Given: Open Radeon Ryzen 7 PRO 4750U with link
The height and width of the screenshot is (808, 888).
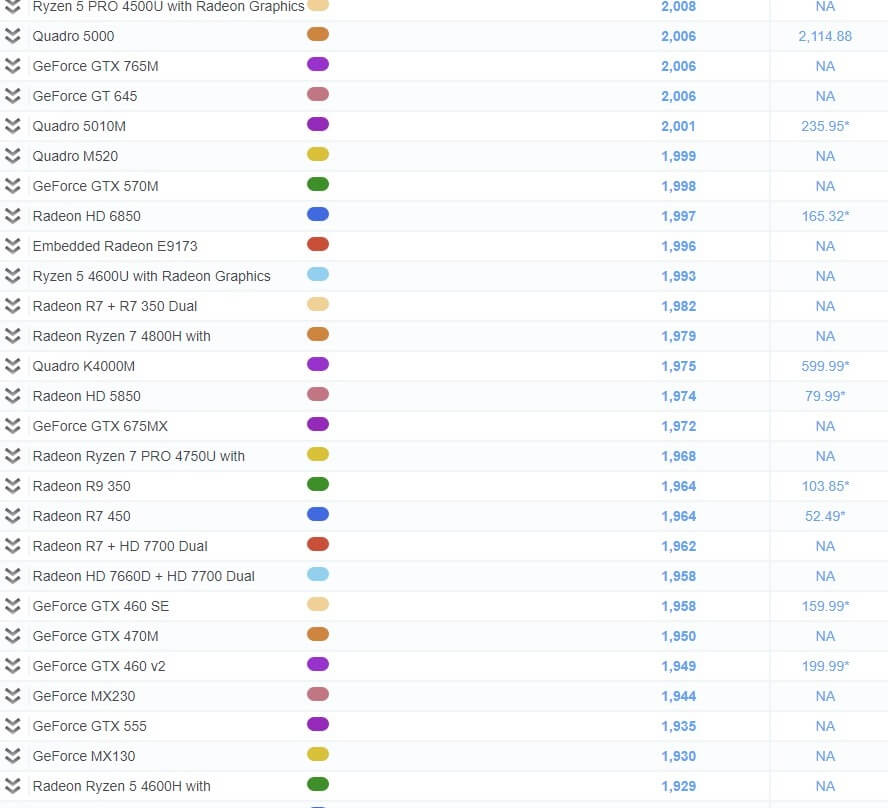Looking at the screenshot, I should (x=138, y=456).
